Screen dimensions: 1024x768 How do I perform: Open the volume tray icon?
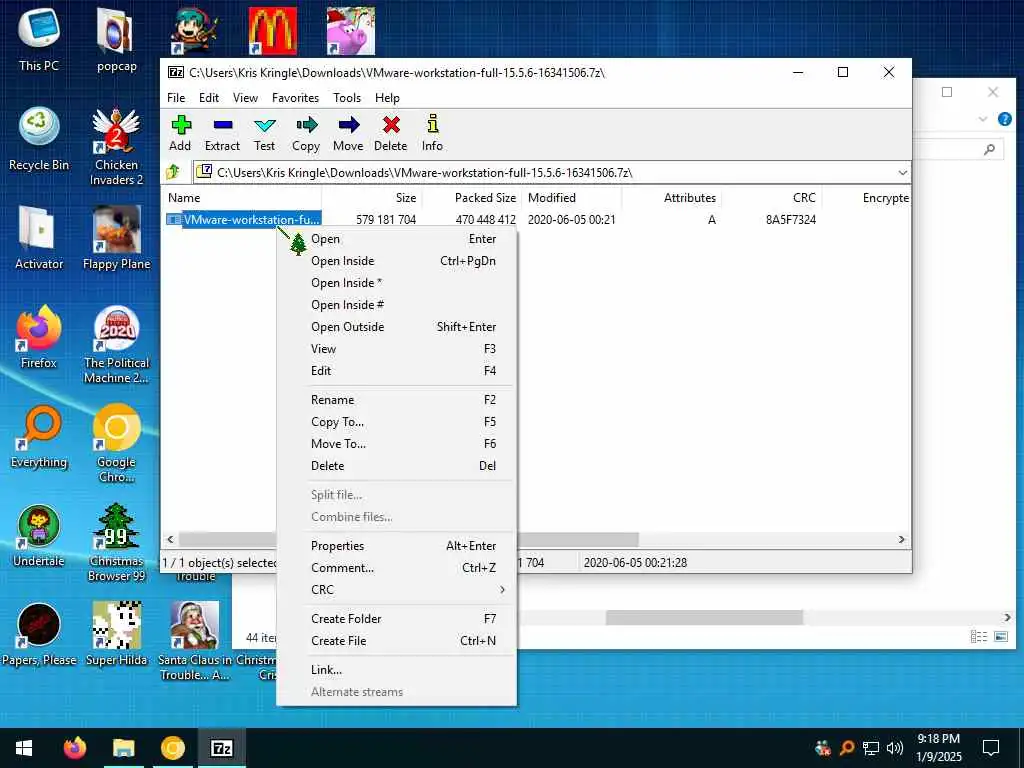(895, 748)
